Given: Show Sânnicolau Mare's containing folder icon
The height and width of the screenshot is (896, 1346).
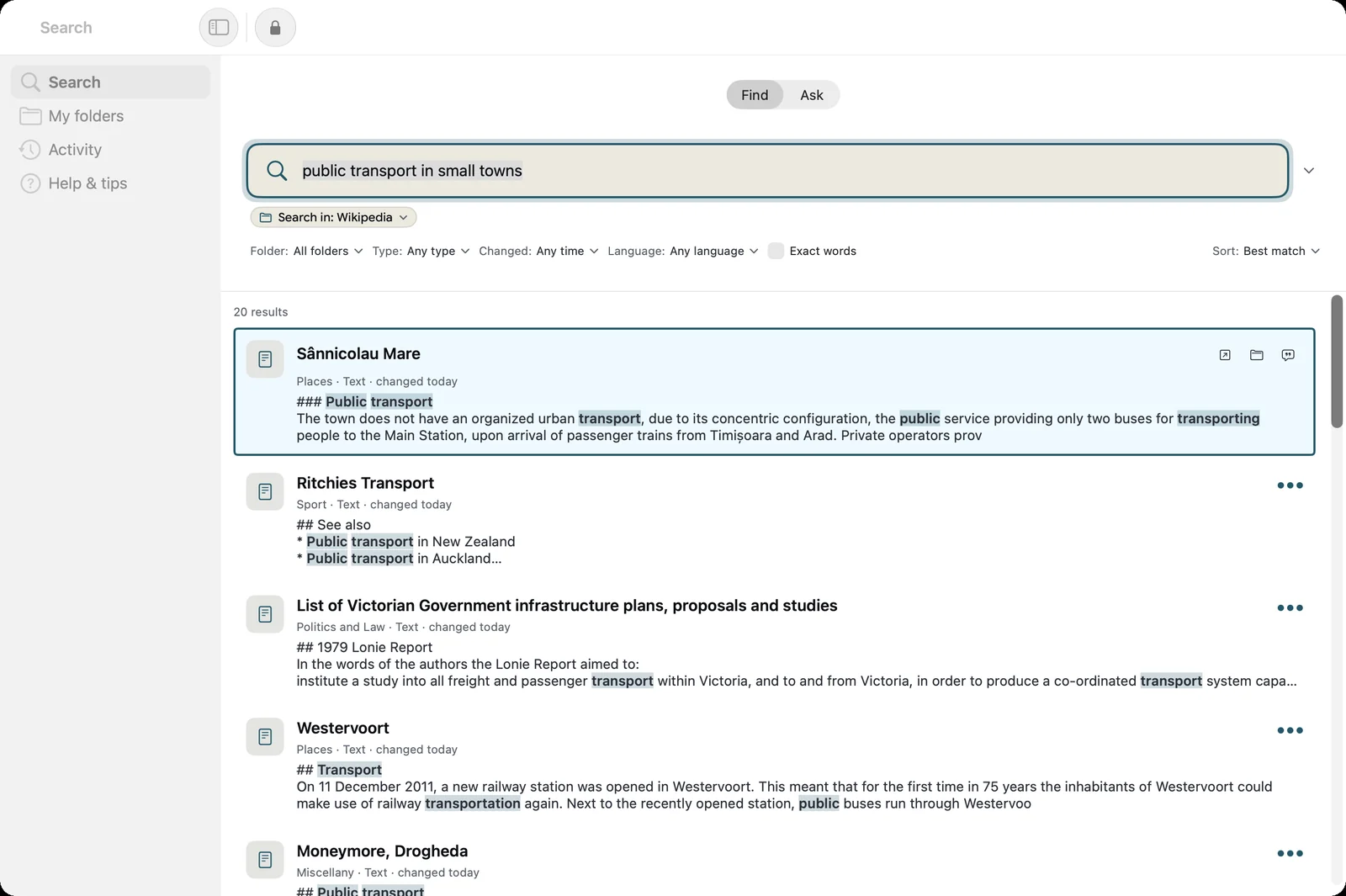Looking at the screenshot, I should coord(1257,355).
